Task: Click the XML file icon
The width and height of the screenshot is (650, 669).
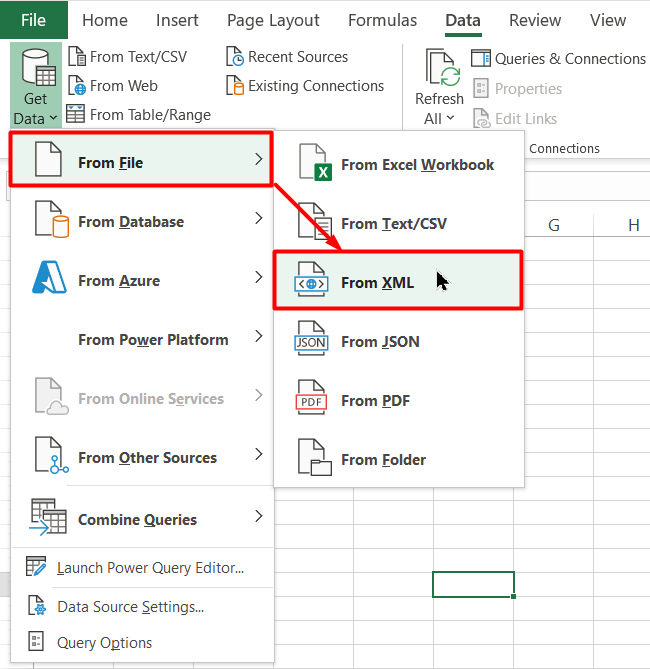Action: click(x=311, y=280)
